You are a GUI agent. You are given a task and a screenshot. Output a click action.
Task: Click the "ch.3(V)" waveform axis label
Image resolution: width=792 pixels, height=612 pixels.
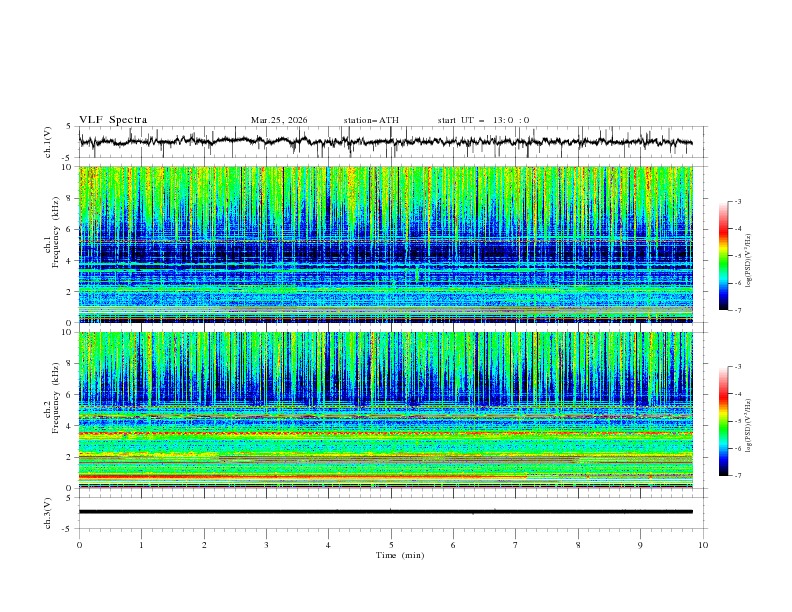48,513
